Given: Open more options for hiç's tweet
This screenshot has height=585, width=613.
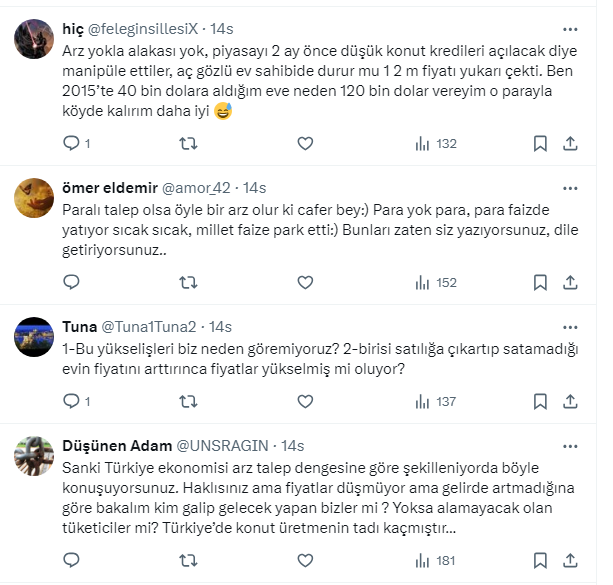Looking at the screenshot, I should [x=570, y=30].
